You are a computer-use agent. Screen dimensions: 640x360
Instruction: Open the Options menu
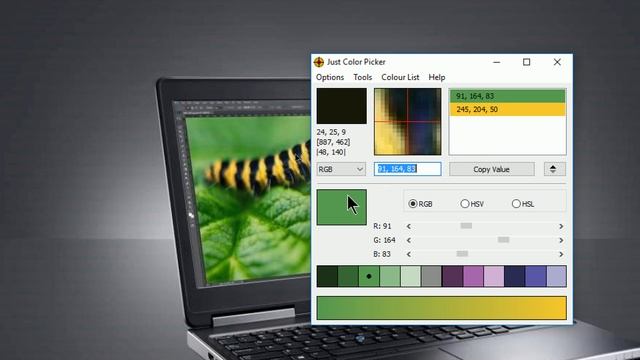[x=330, y=77]
